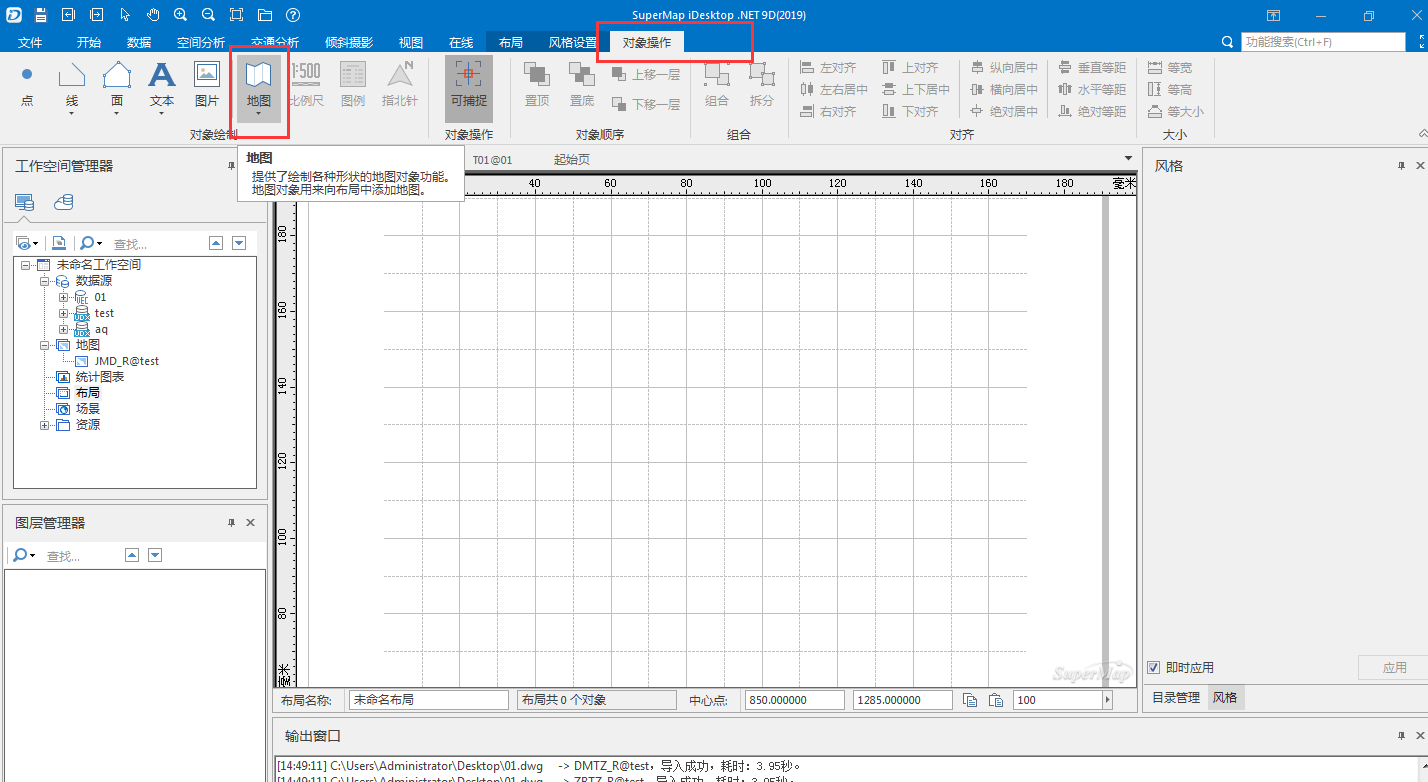This screenshot has height=782, width=1428.
Task: Click the 图例 legend tool
Action: pos(353,85)
